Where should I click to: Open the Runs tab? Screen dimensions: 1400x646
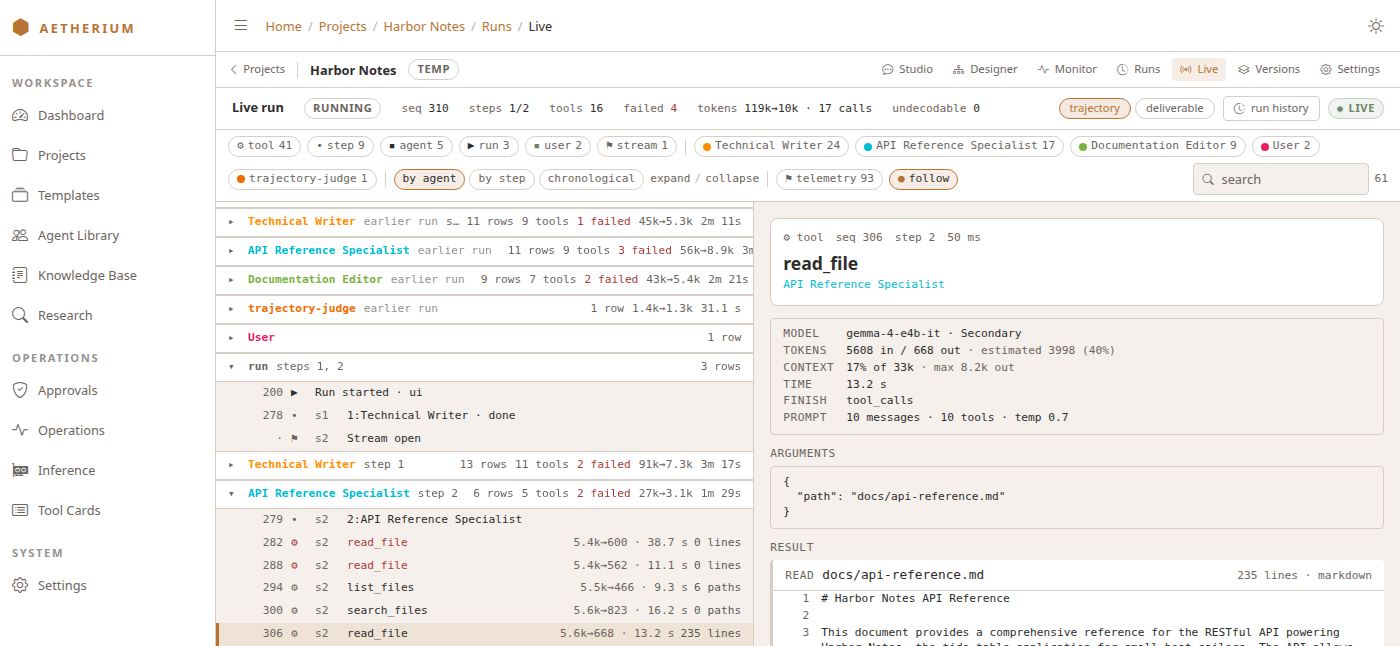pyautogui.click(x=1138, y=69)
